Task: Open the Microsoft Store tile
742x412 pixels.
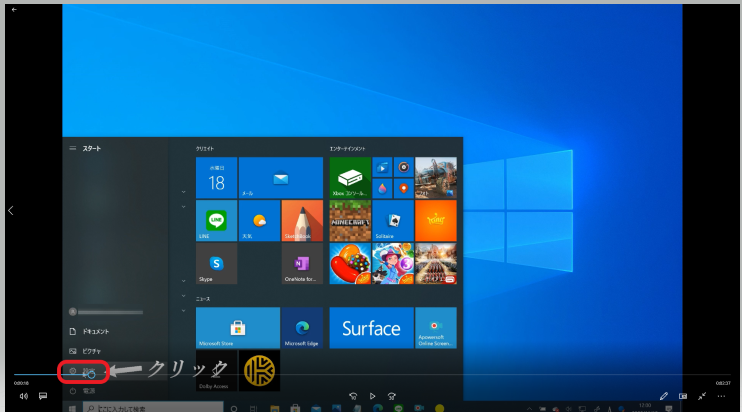Action: coord(238,327)
